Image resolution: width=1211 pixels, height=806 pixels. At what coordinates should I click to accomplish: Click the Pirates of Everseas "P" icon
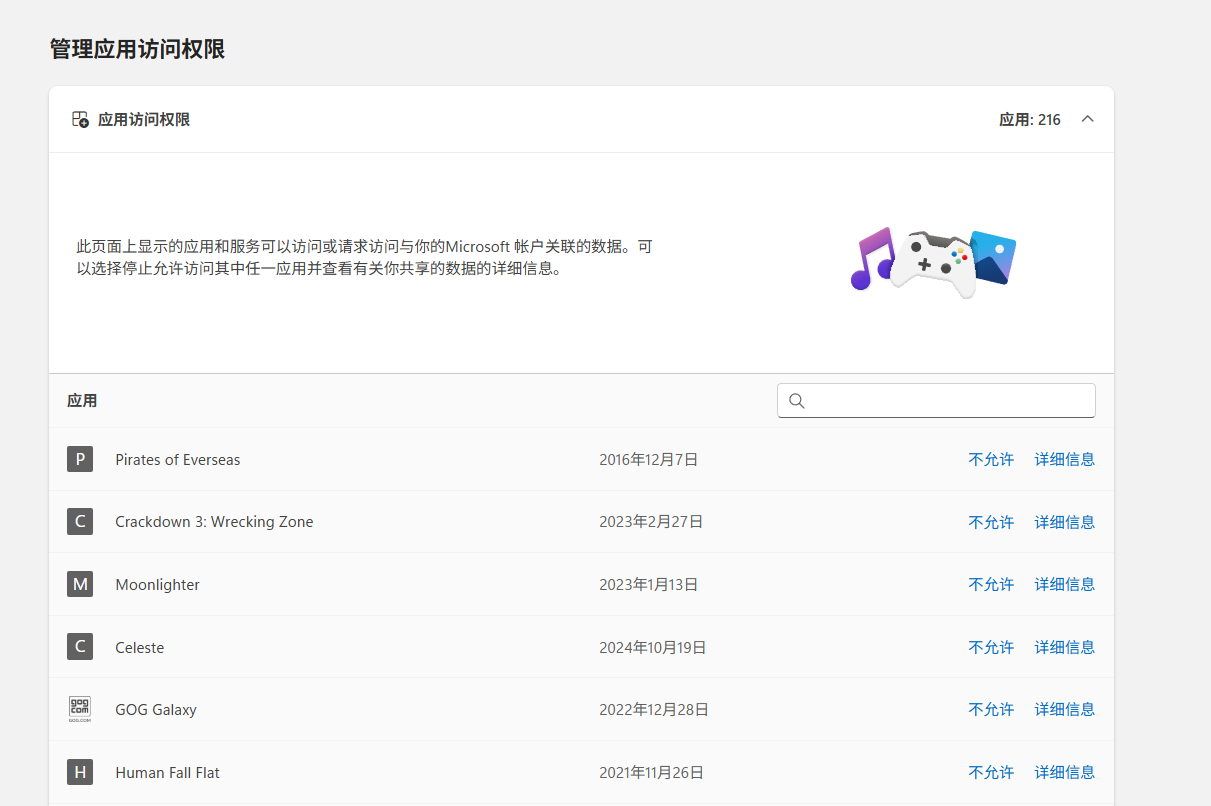click(x=80, y=459)
